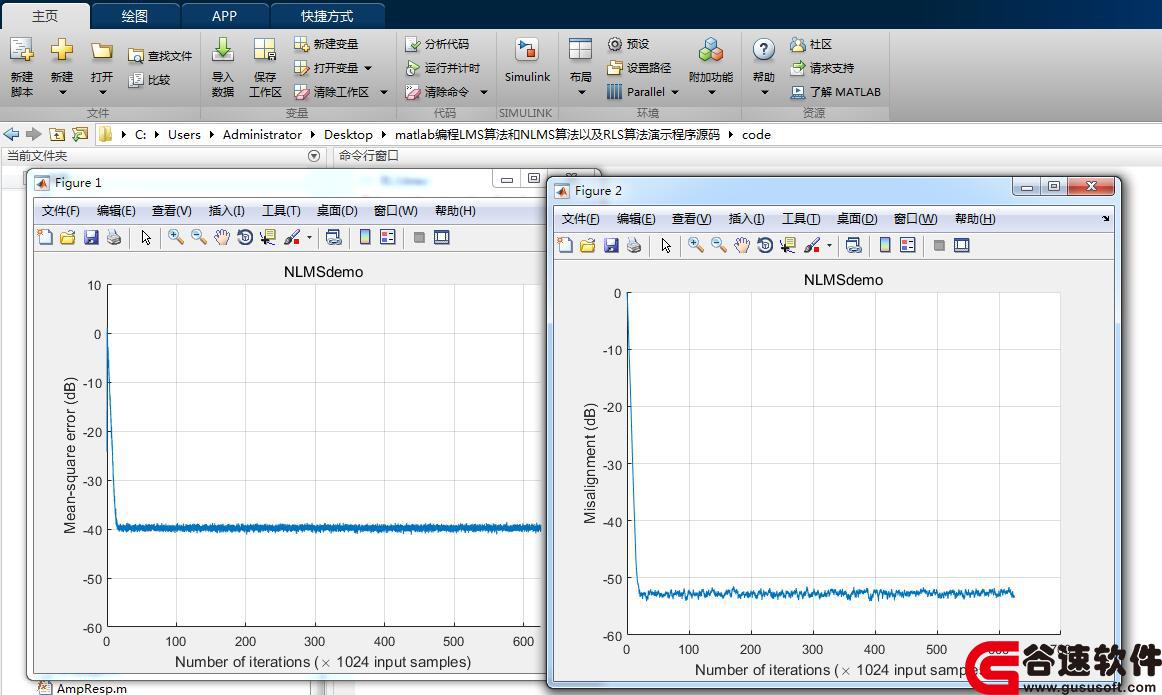
Task: Print Figure 2 using the toolbar printer icon
Action: tap(634, 245)
